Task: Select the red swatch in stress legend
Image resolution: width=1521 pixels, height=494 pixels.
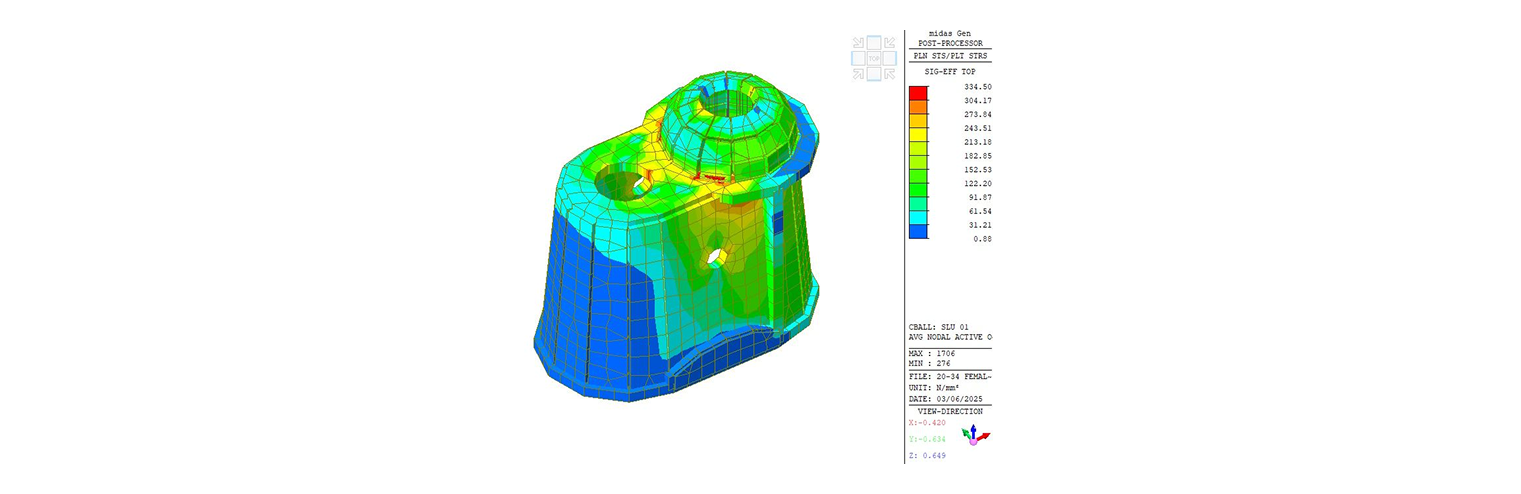Action: tap(917, 93)
